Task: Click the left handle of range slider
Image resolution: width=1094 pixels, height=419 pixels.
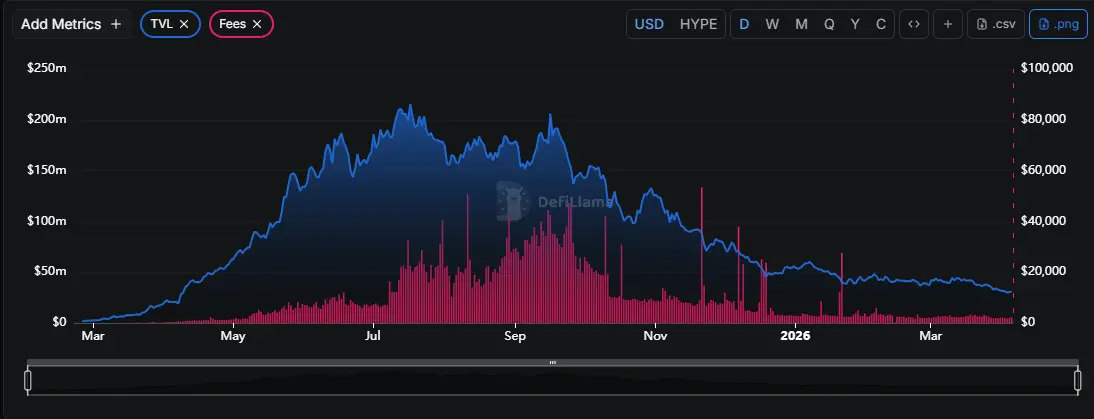Action: [x=28, y=380]
